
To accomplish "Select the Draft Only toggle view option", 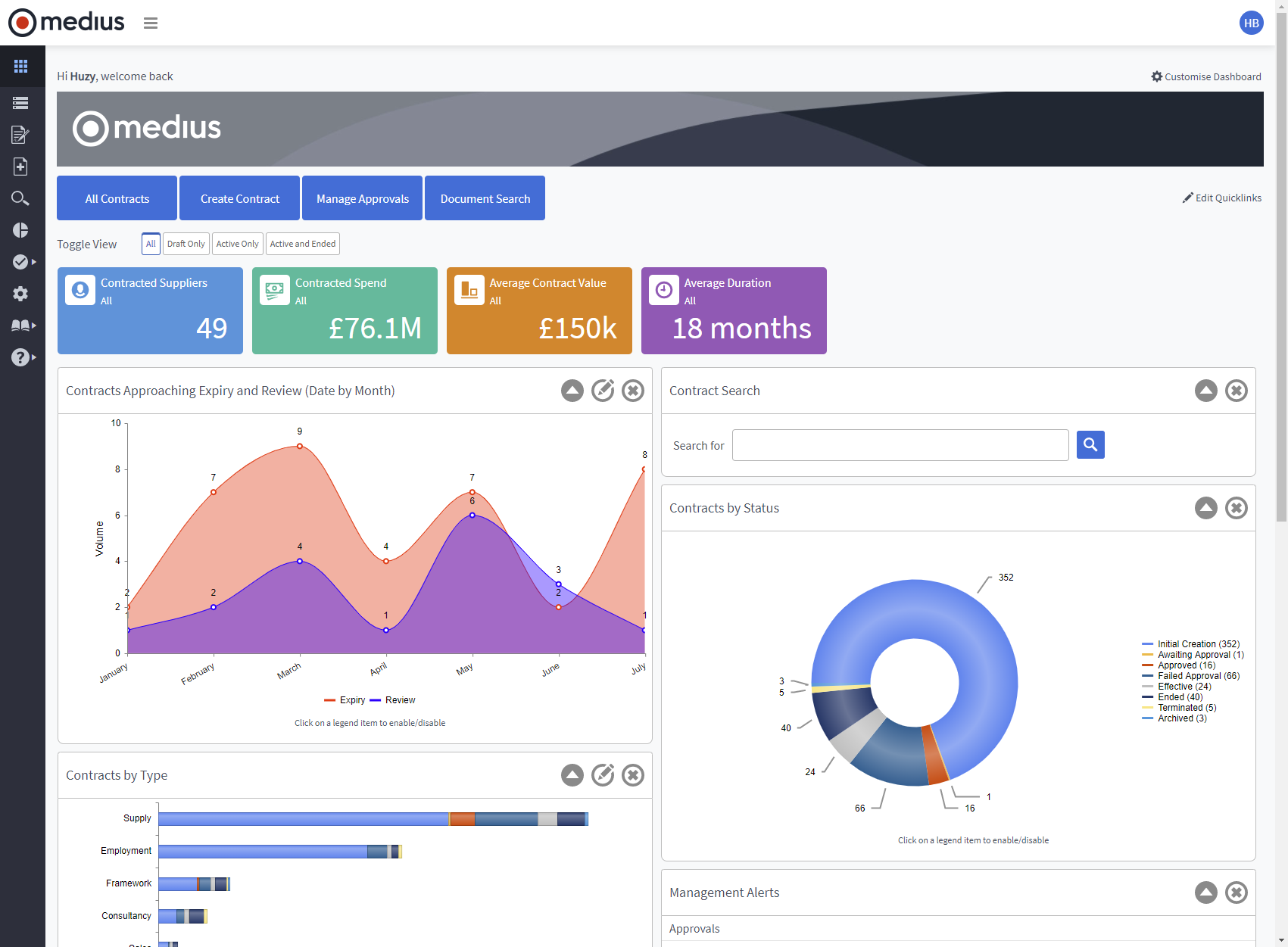I will (x=186, y=244).
